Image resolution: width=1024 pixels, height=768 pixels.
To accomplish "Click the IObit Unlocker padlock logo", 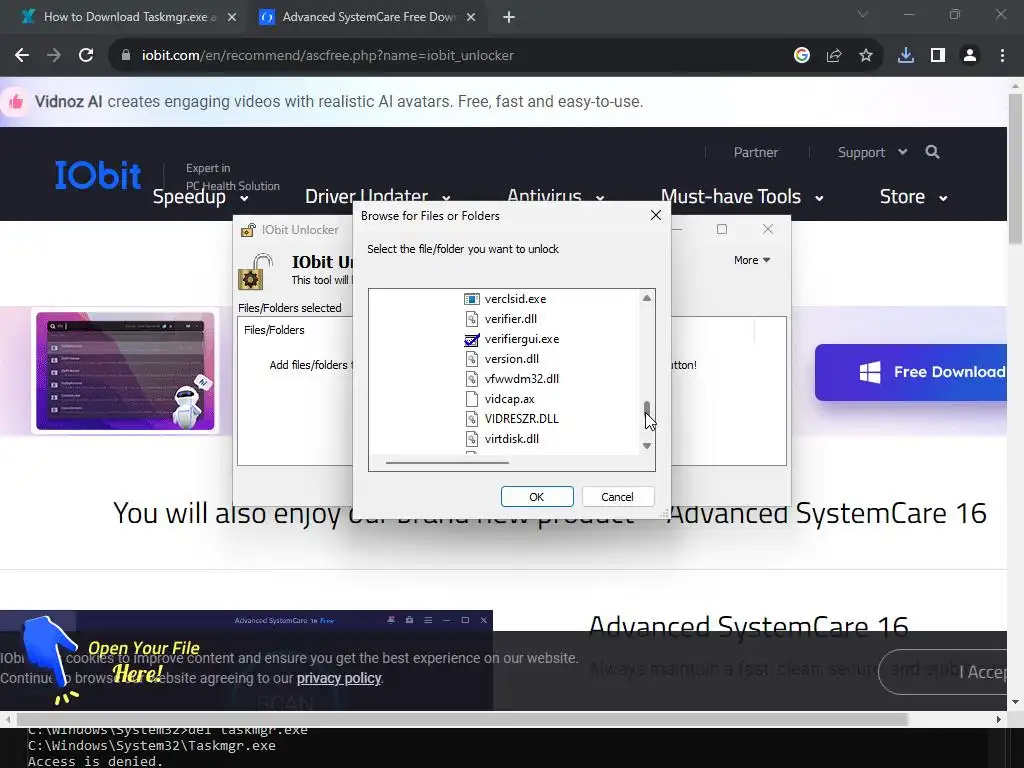I will (255, 272).
